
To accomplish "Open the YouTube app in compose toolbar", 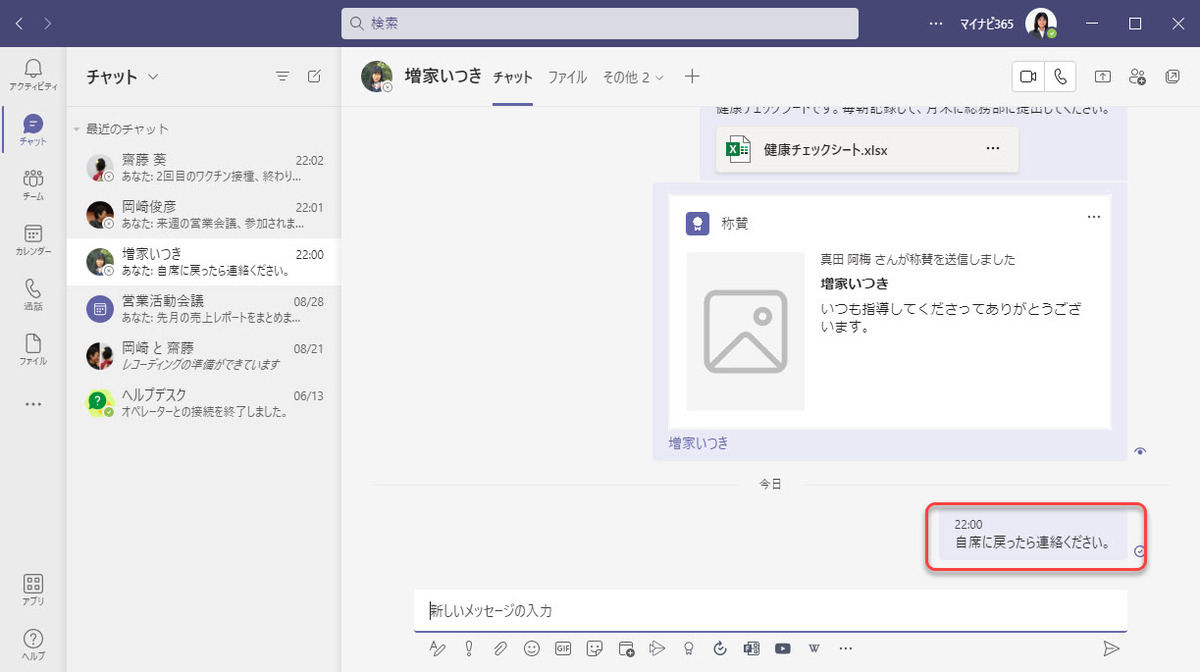I will point(782,648).
